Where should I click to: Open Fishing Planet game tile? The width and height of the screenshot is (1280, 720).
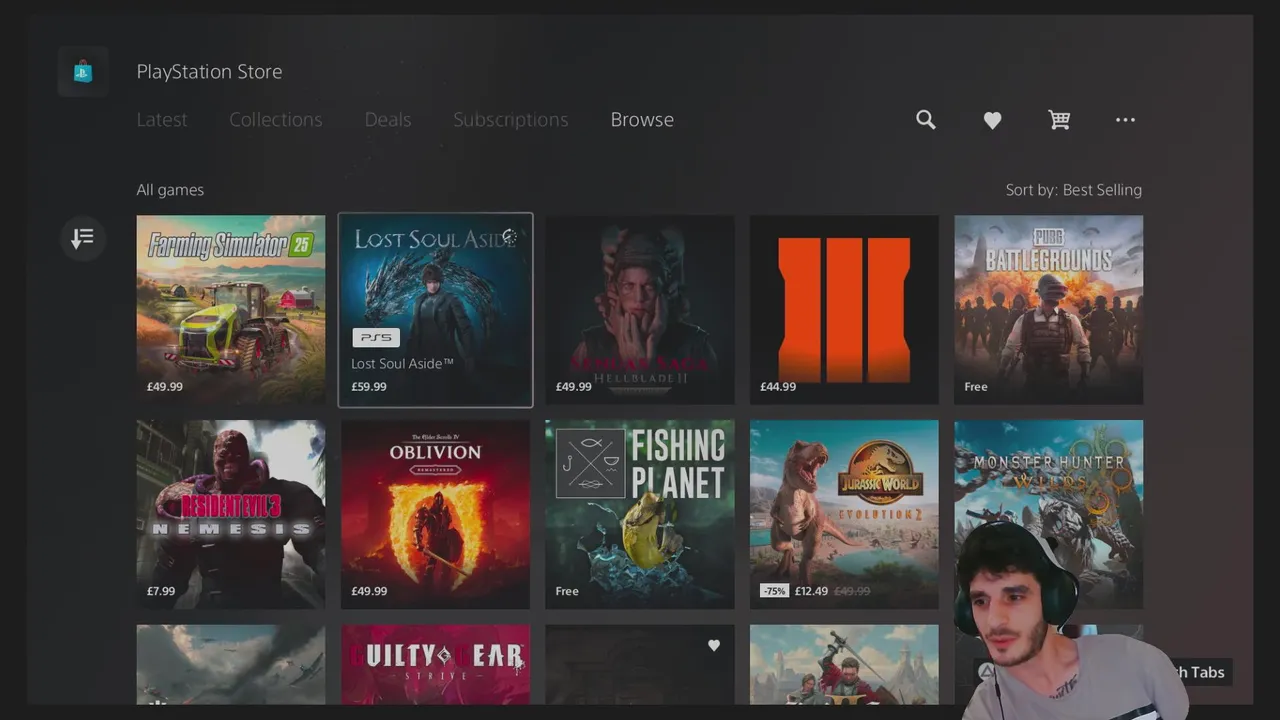[x=640, y=514]
